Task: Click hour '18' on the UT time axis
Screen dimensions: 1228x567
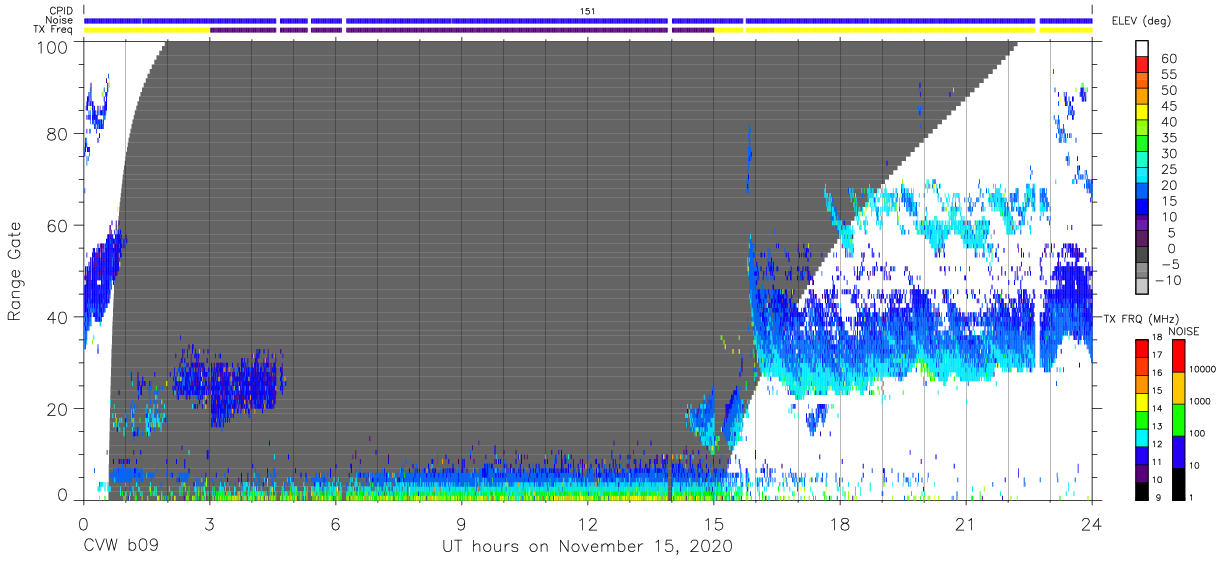Action: tap(840, 523)
